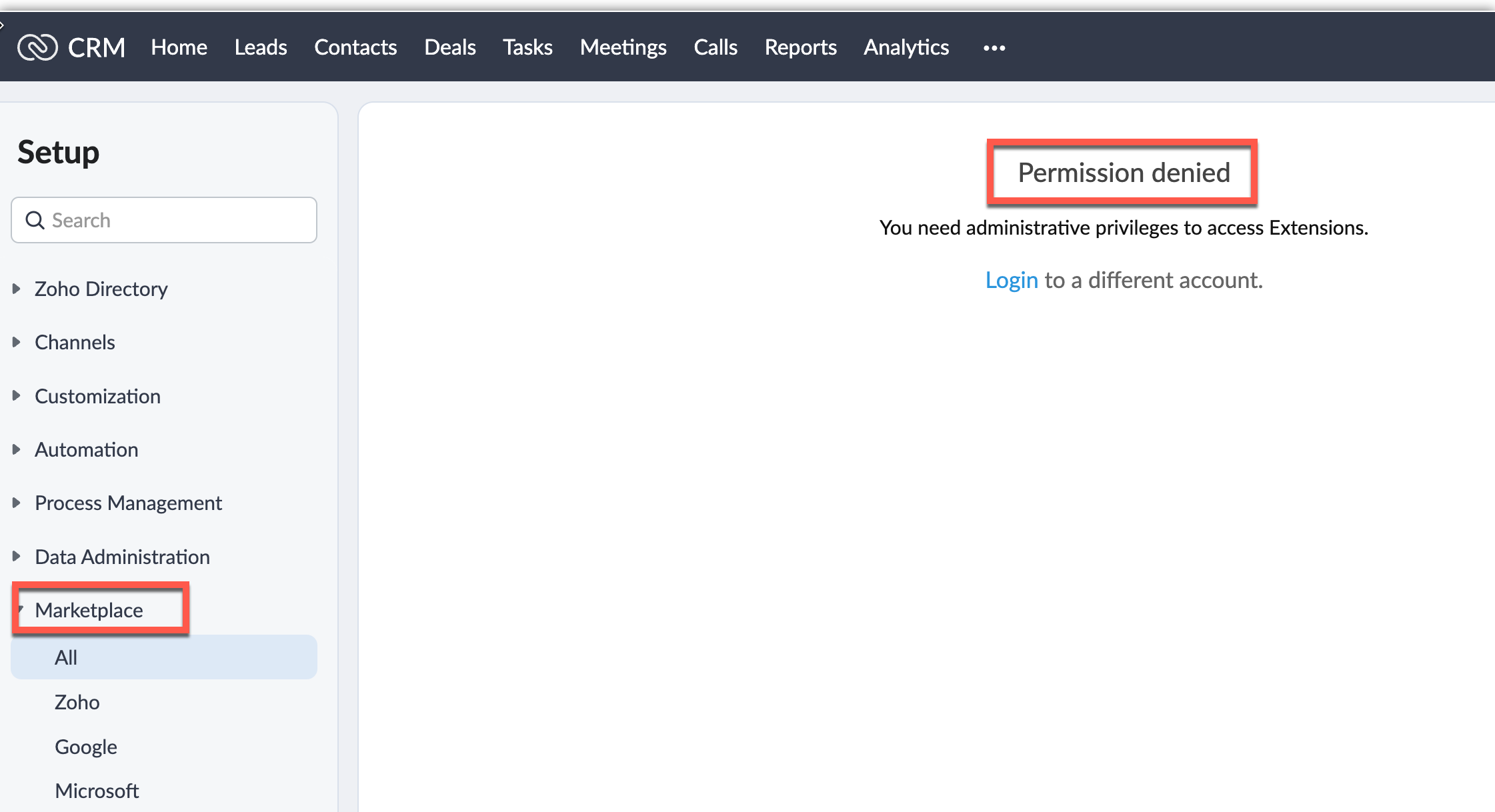Open the Leads module tab
1495x812 pixels.
coord(260,47)
